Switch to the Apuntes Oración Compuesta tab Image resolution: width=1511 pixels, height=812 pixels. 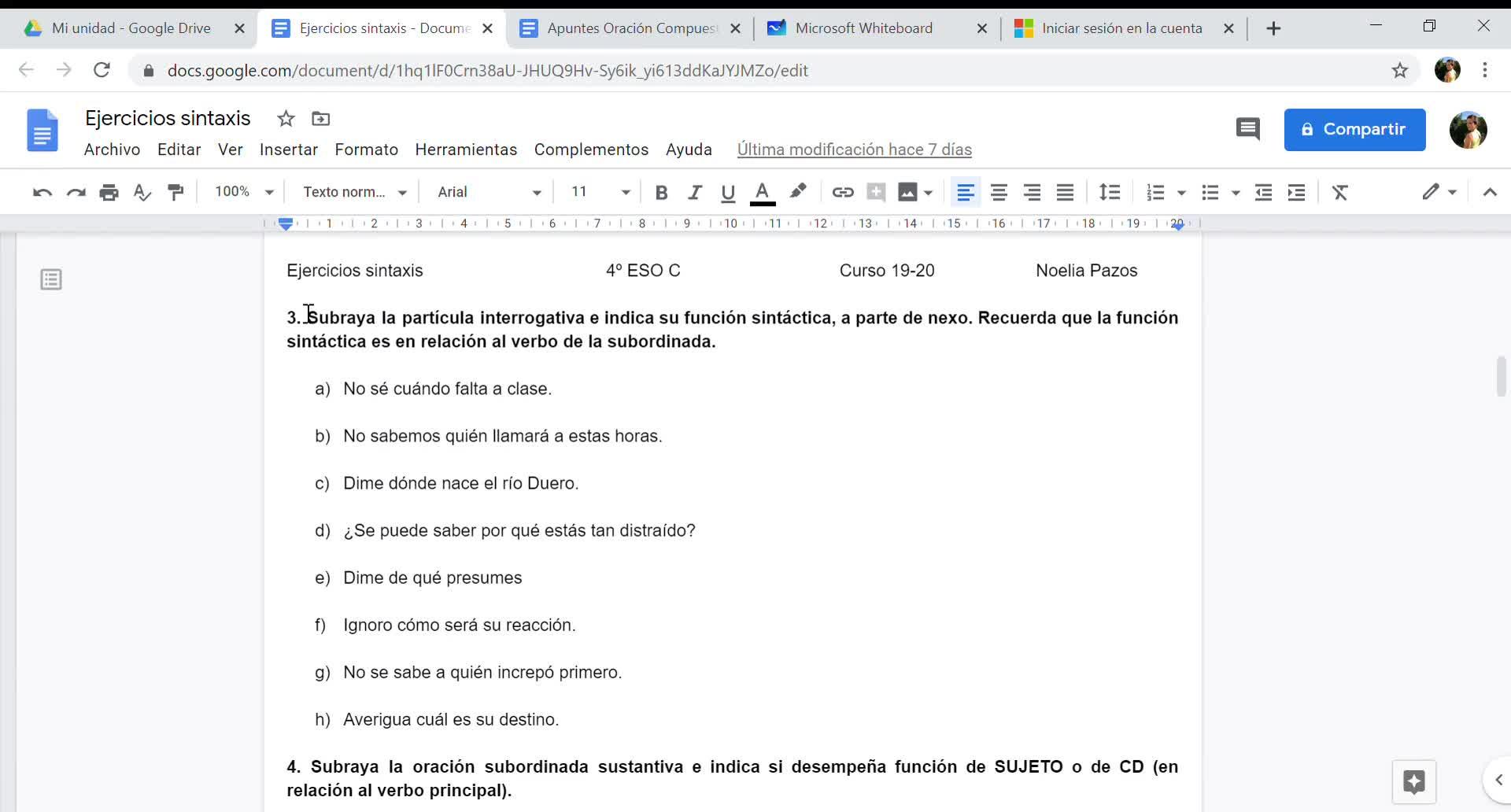(x=630, y=28)
